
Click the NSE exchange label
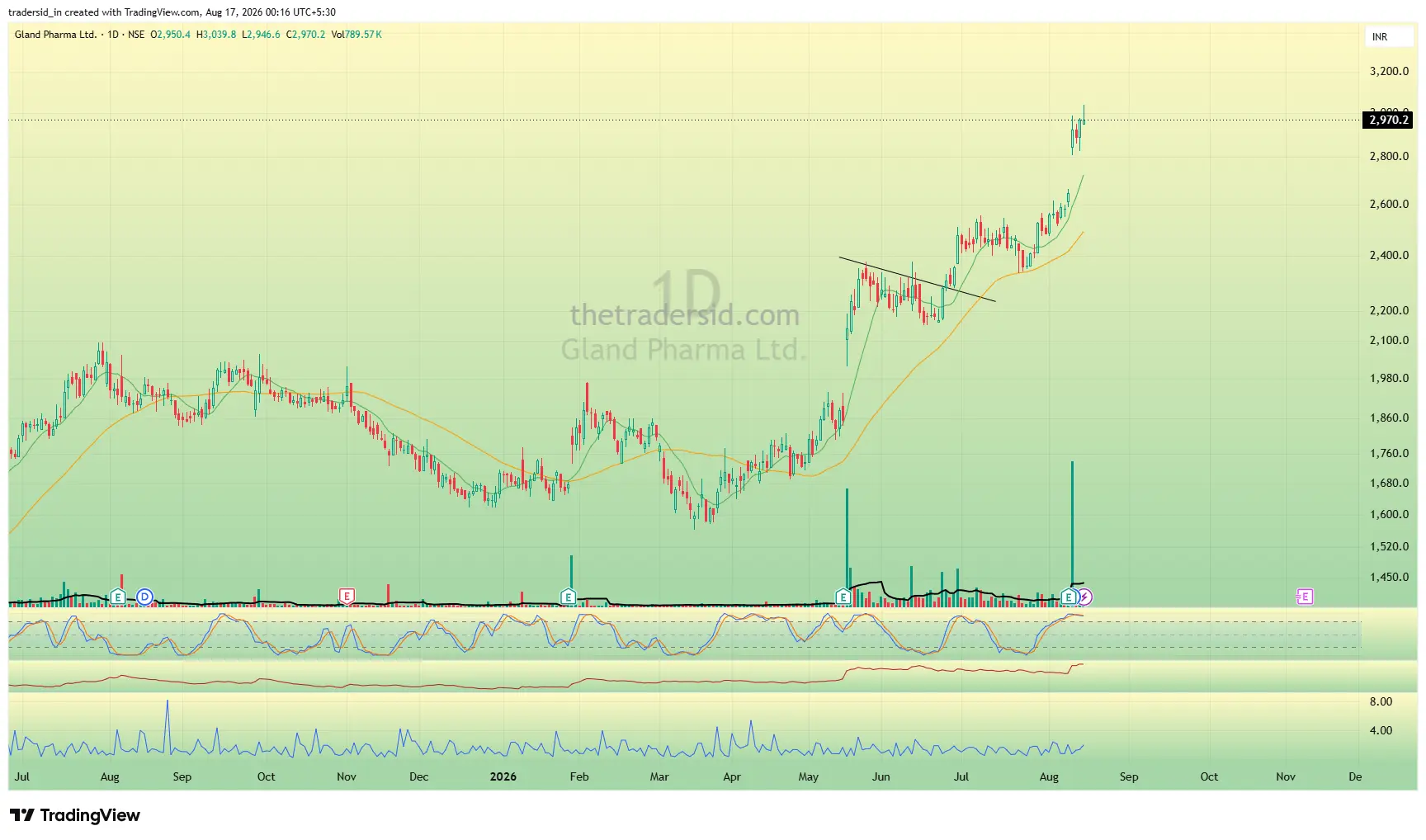136,35
